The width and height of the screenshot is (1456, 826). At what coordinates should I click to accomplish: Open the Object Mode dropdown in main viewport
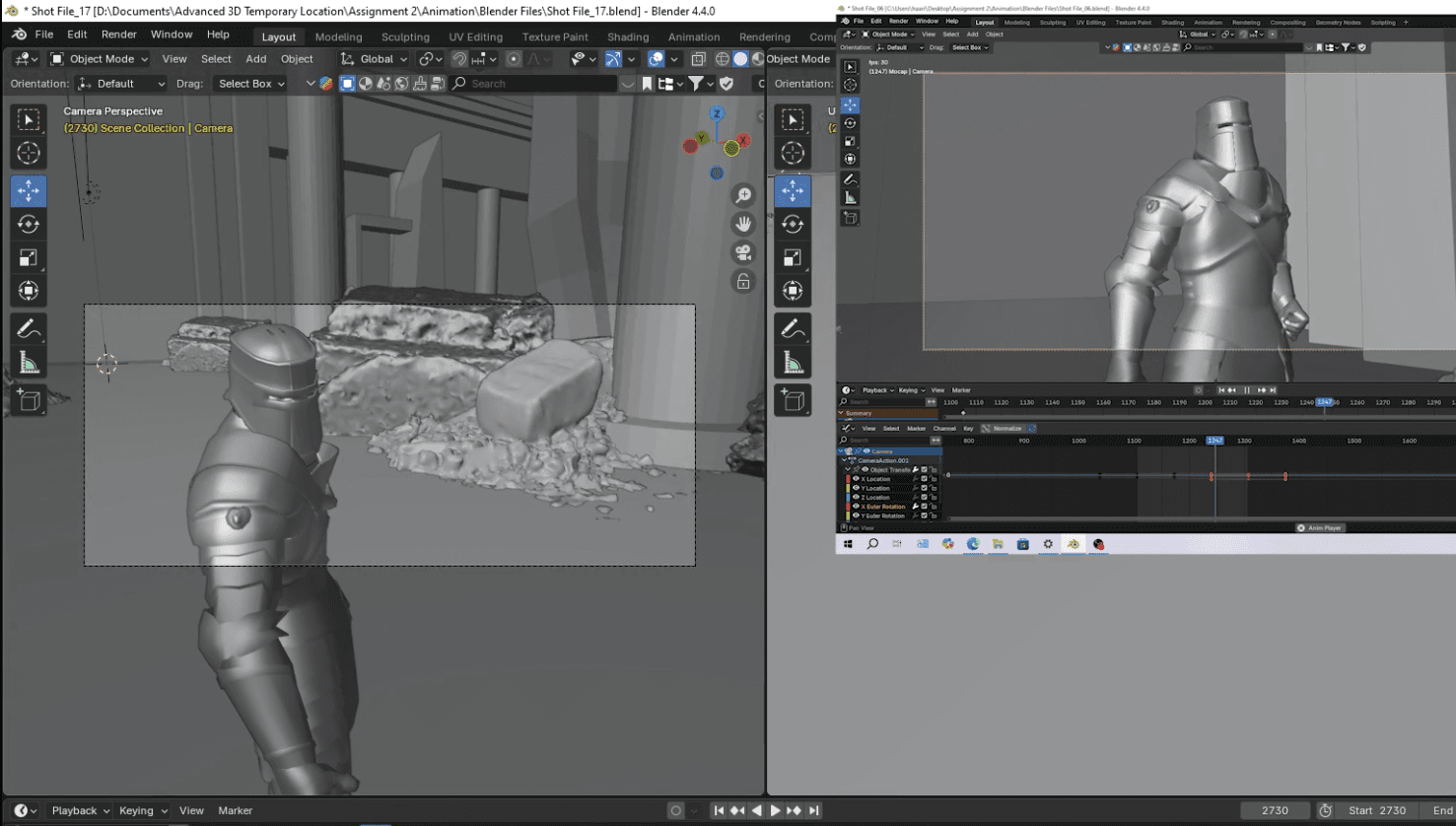[99, 59]
